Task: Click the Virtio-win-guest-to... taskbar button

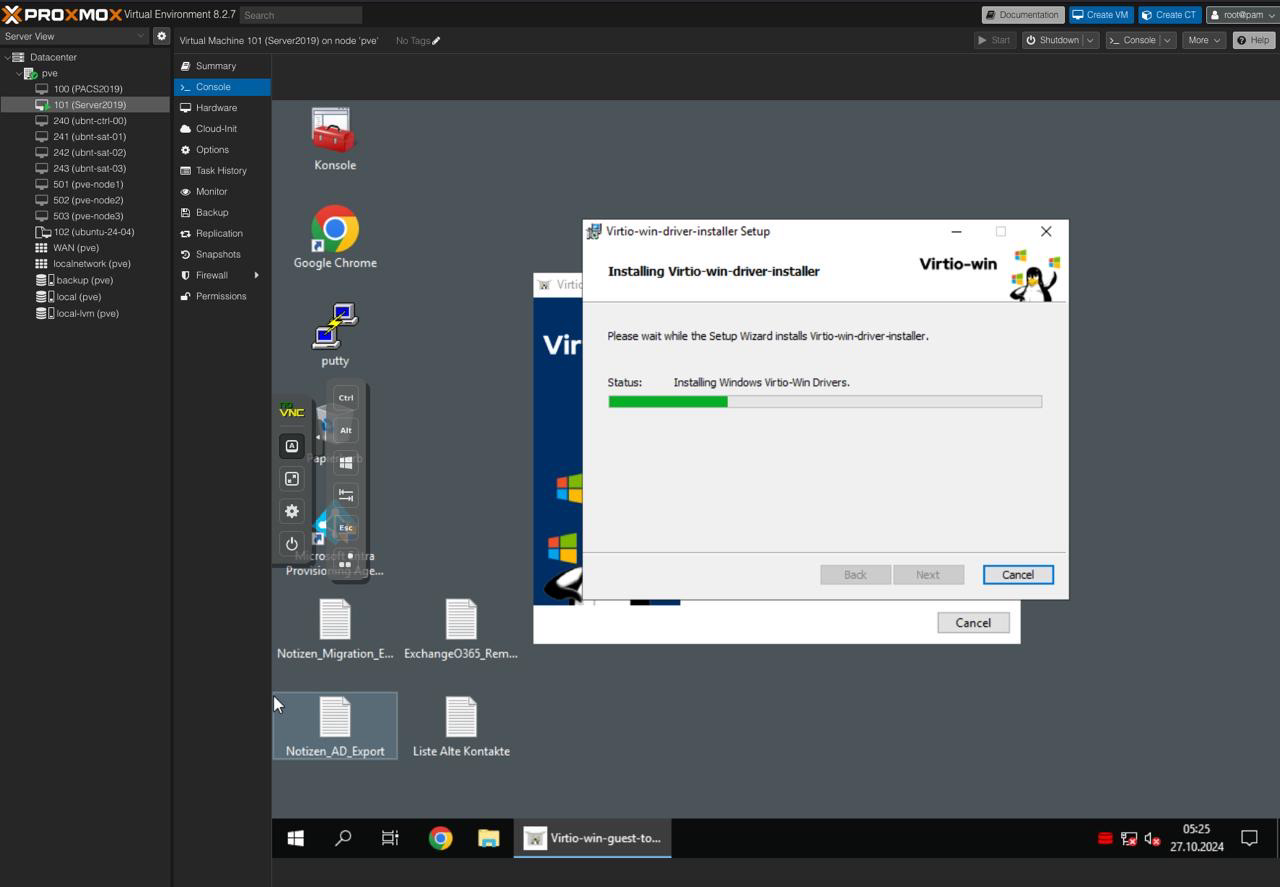Action: [594, 838]
